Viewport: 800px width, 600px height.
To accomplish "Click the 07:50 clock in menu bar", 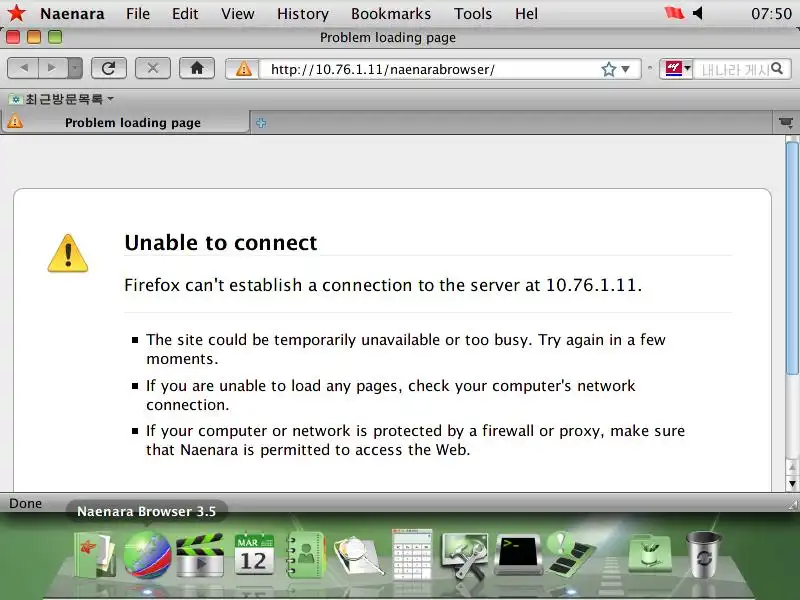I will 771,13.
